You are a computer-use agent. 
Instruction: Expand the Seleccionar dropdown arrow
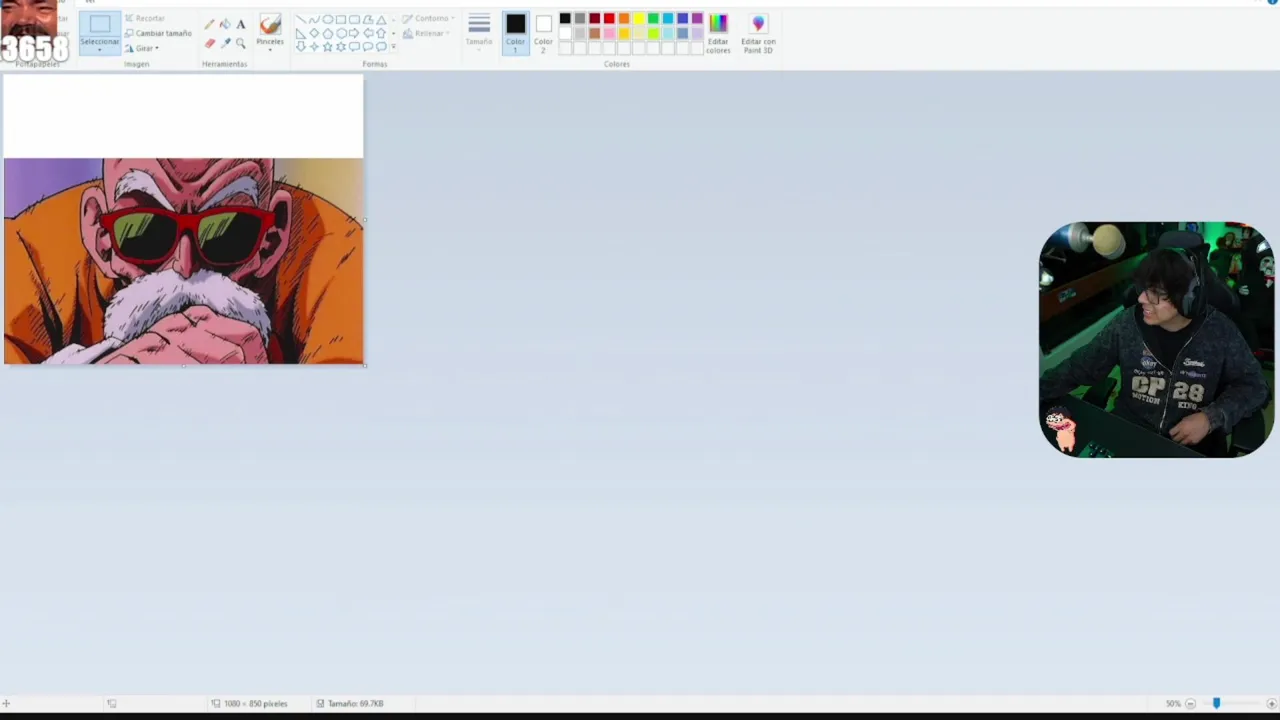pyautogui.click(x=100, y=48)
